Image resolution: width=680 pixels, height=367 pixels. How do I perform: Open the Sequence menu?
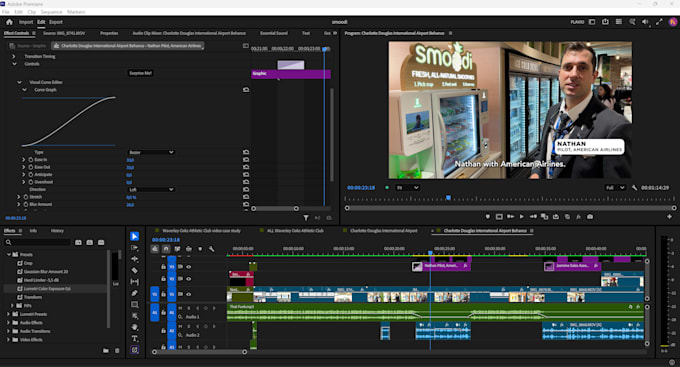[x=51, y=12]
